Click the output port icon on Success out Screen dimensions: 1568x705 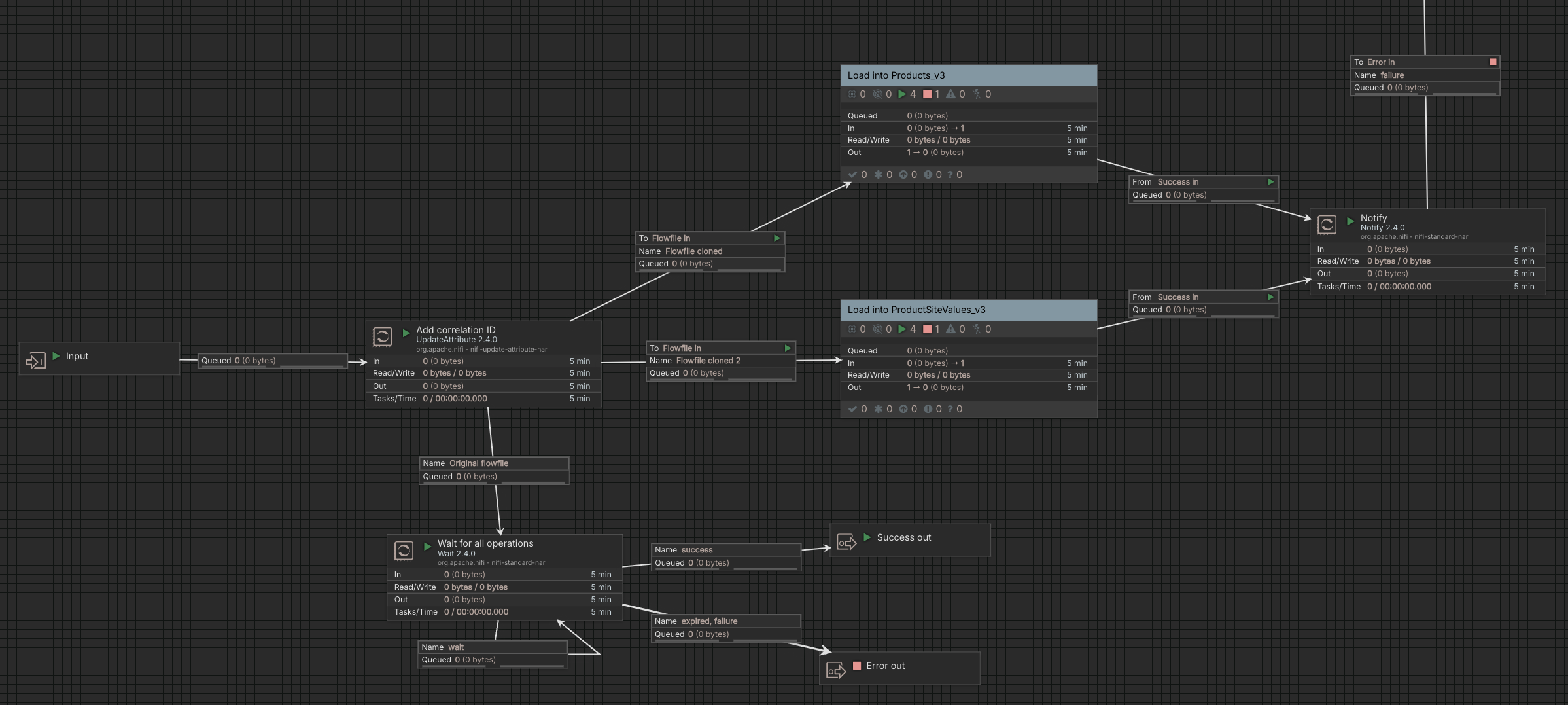[x=847, y=541]
